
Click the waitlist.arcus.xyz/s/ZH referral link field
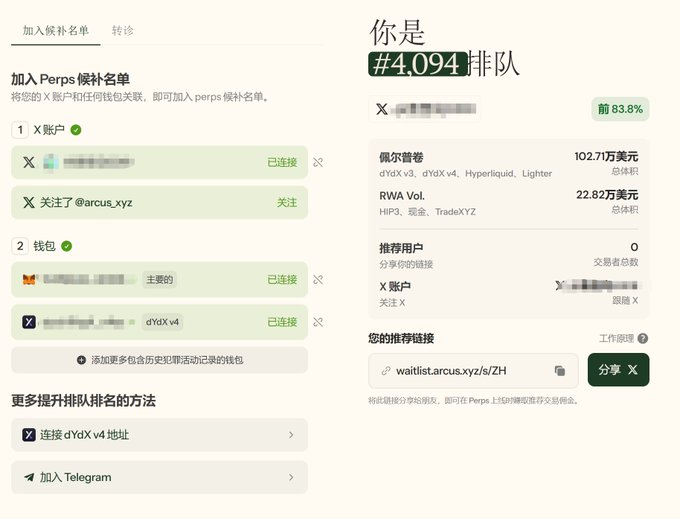click(x=473, y=371)
